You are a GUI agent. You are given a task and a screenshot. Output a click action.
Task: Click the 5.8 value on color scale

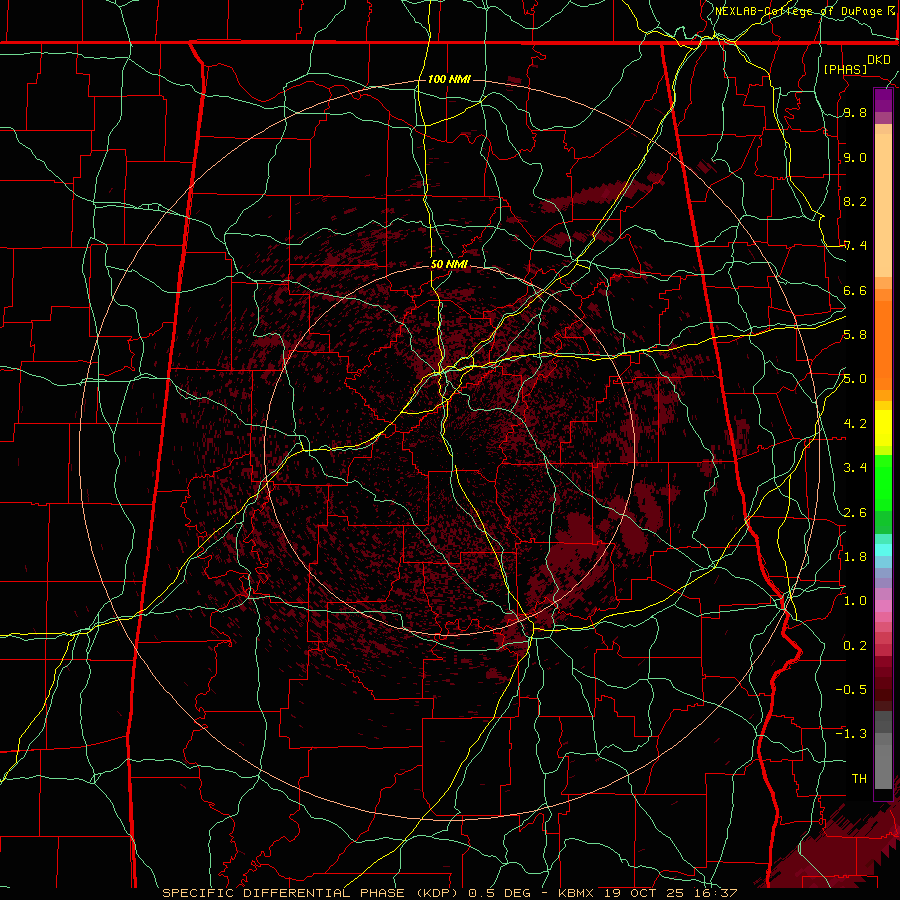[855, 335]
